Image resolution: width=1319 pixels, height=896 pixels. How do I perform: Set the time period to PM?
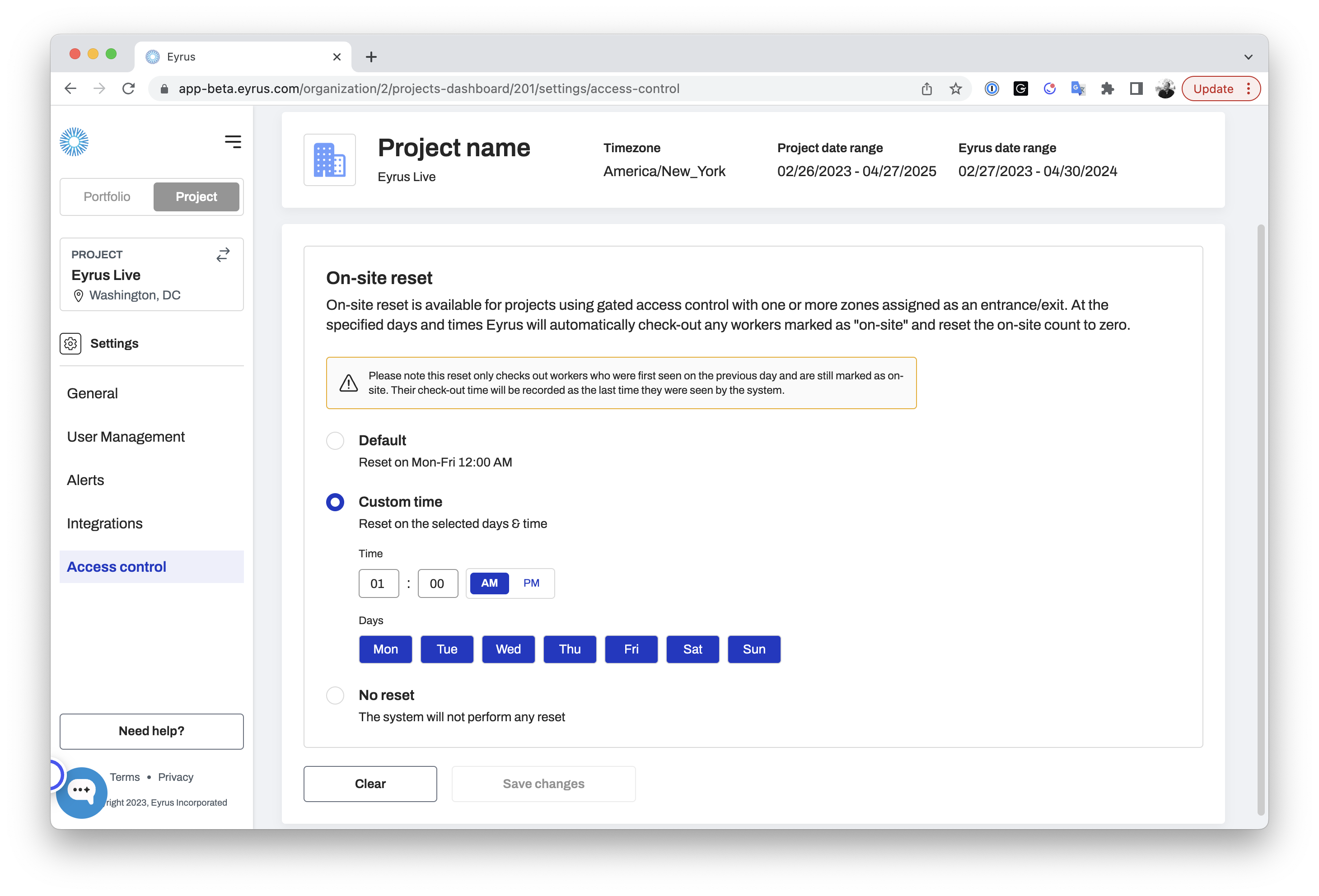(x=531, y=583)
